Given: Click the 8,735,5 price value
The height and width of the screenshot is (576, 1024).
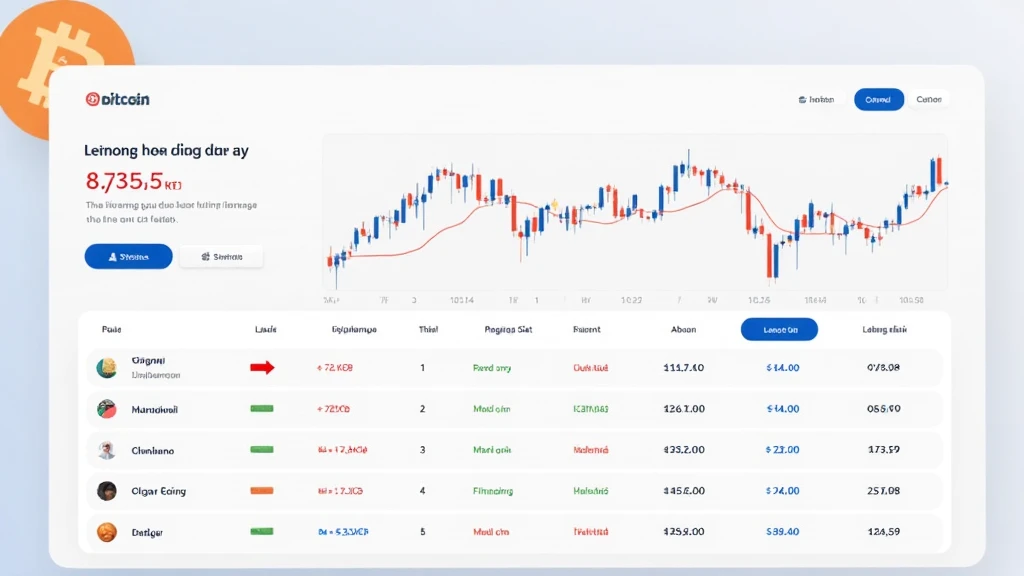Looking at the screenshot, I should click(x=125, y=181).
